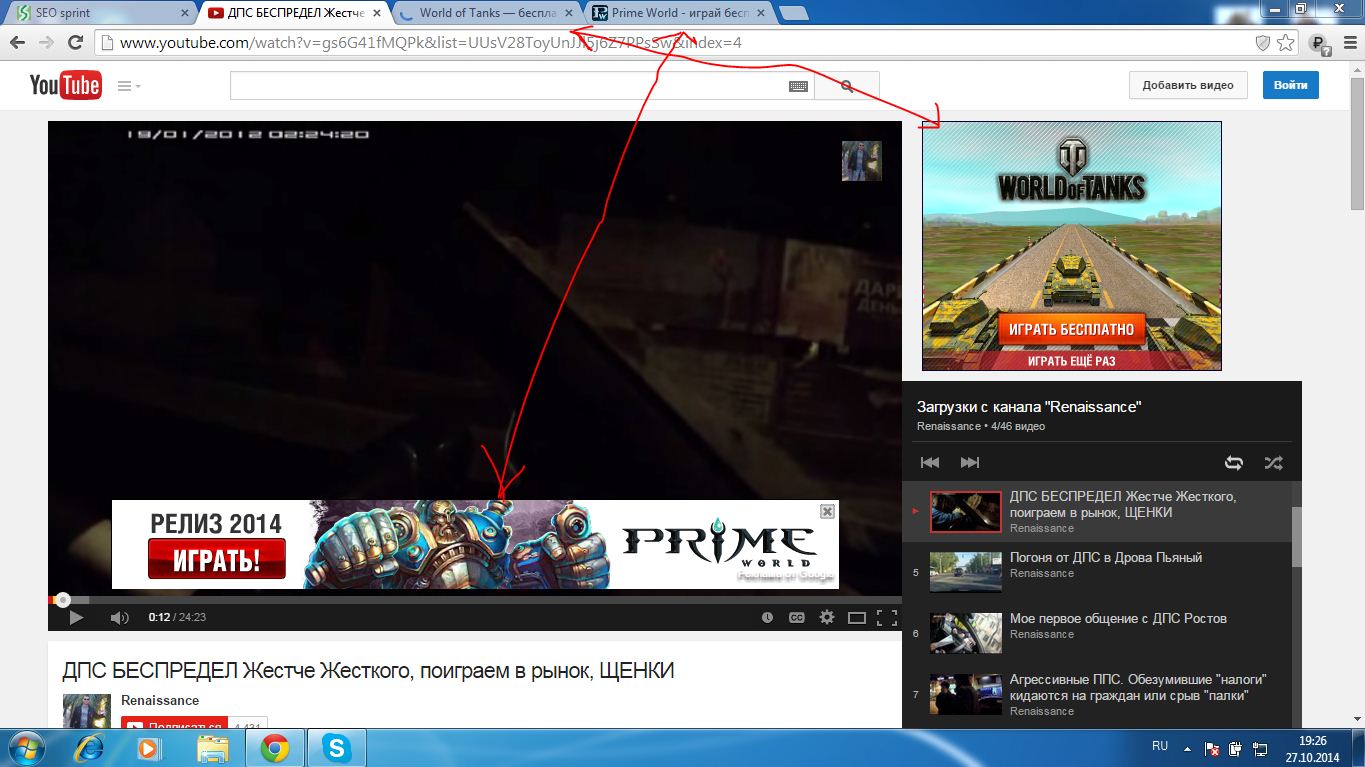Screen dimensions: 1365x767
Task: Mute the video via speaker icon
Action: point(119,617)
